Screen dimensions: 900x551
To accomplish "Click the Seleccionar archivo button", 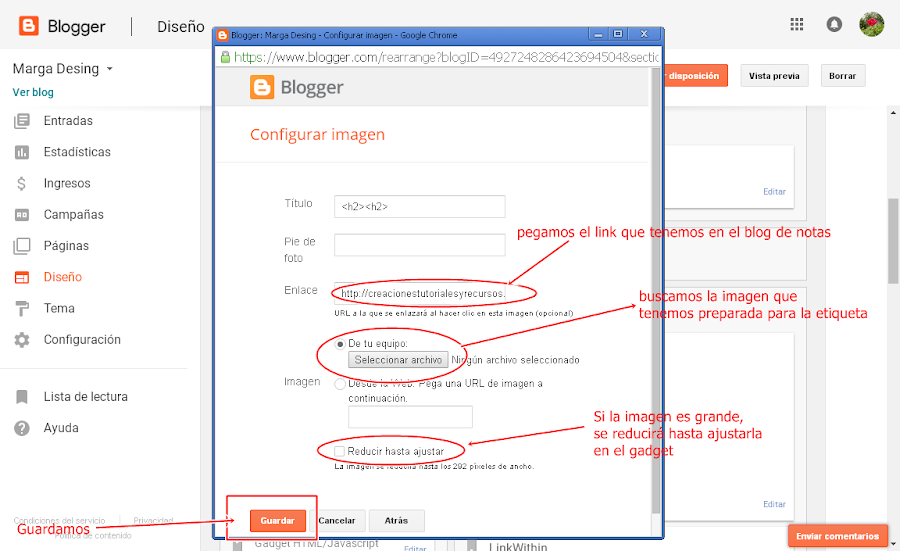I will (x=398, y=360).
